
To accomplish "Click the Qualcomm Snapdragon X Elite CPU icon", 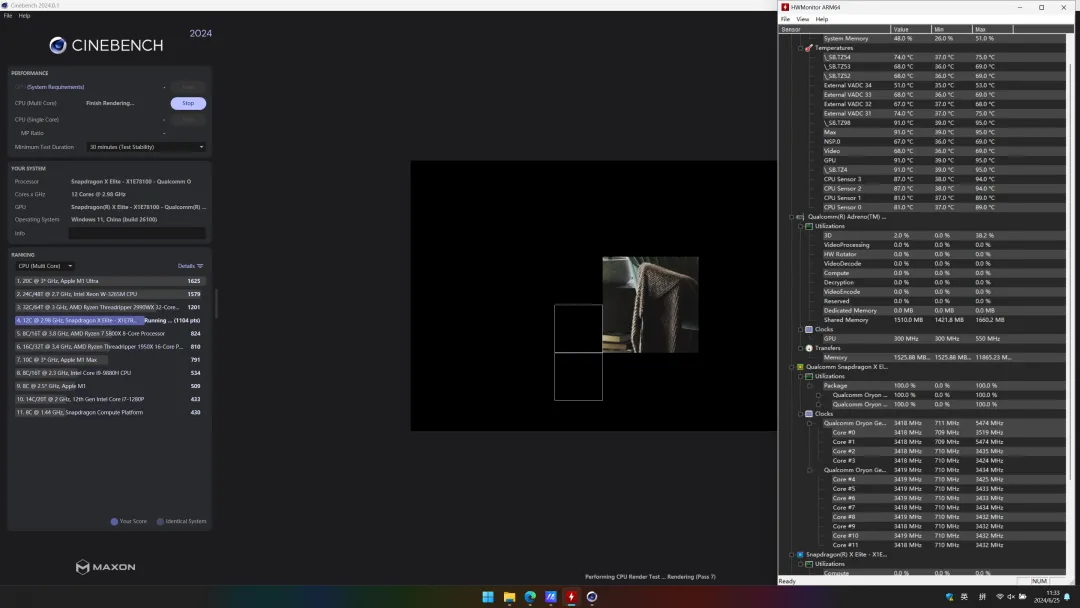I will pos(800,367).
